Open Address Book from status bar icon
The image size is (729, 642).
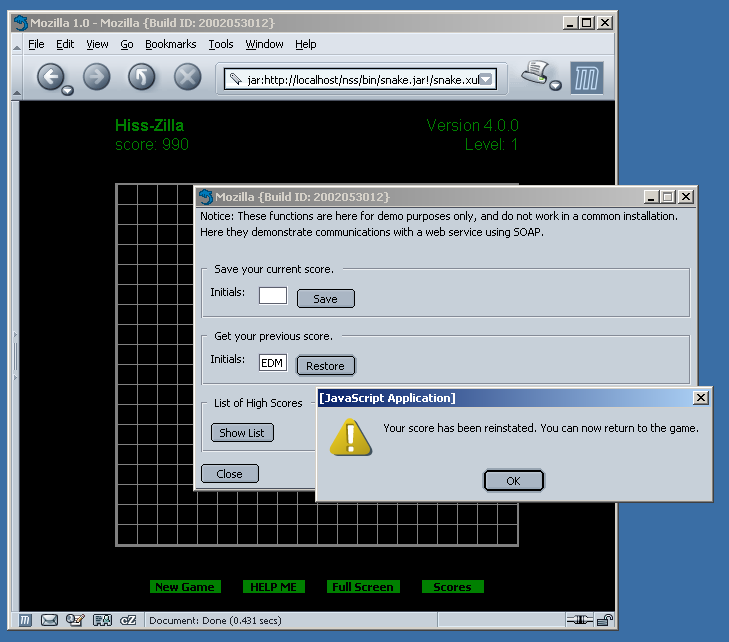coord(101,621)
